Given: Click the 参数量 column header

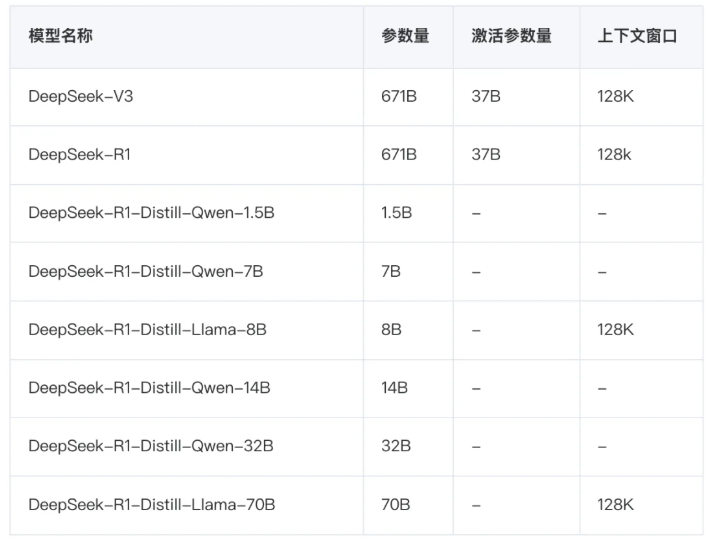Looking at the screenshot, I should pos(405,36).
